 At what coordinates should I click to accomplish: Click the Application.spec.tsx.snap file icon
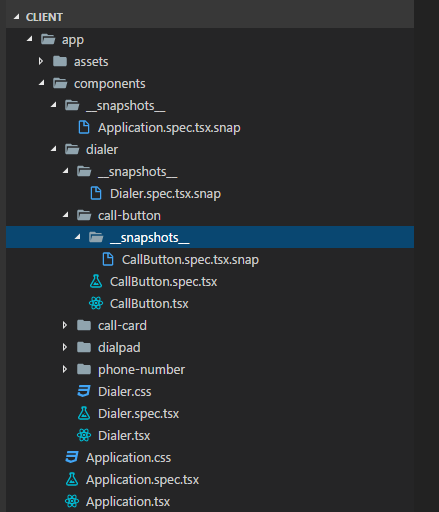coord(84,127)
